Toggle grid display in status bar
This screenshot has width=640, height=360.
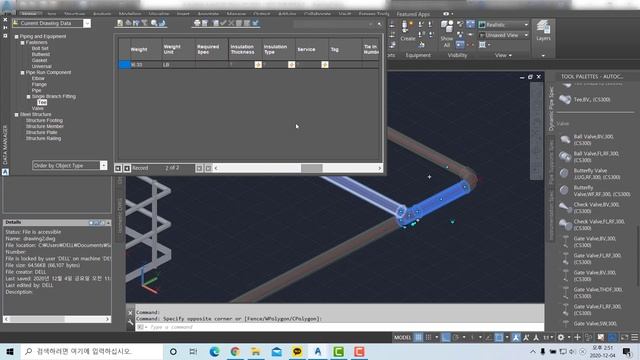click(x=418, y=337)
